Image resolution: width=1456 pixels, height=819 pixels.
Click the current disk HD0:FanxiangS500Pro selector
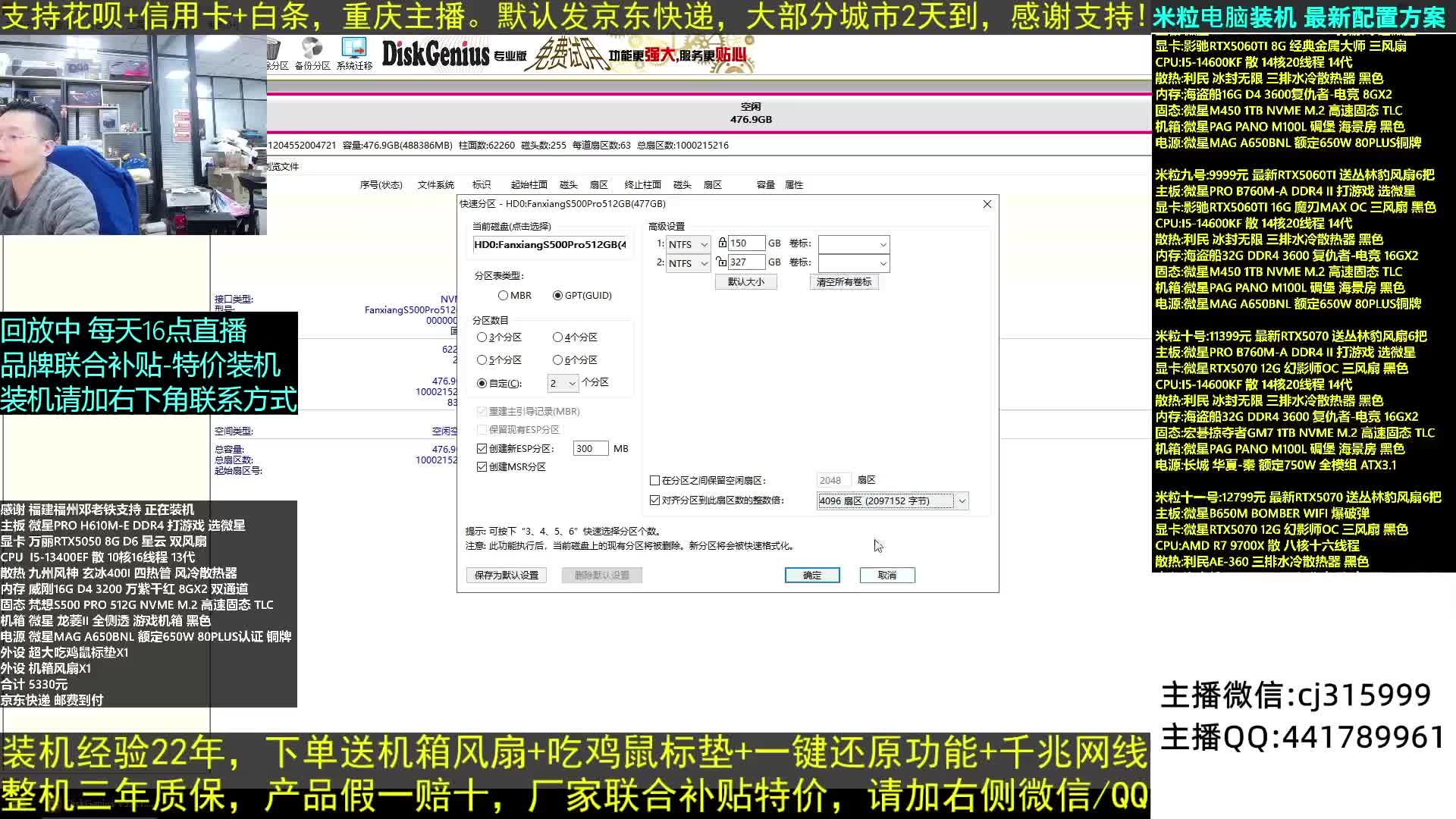(x=550, y=244)
